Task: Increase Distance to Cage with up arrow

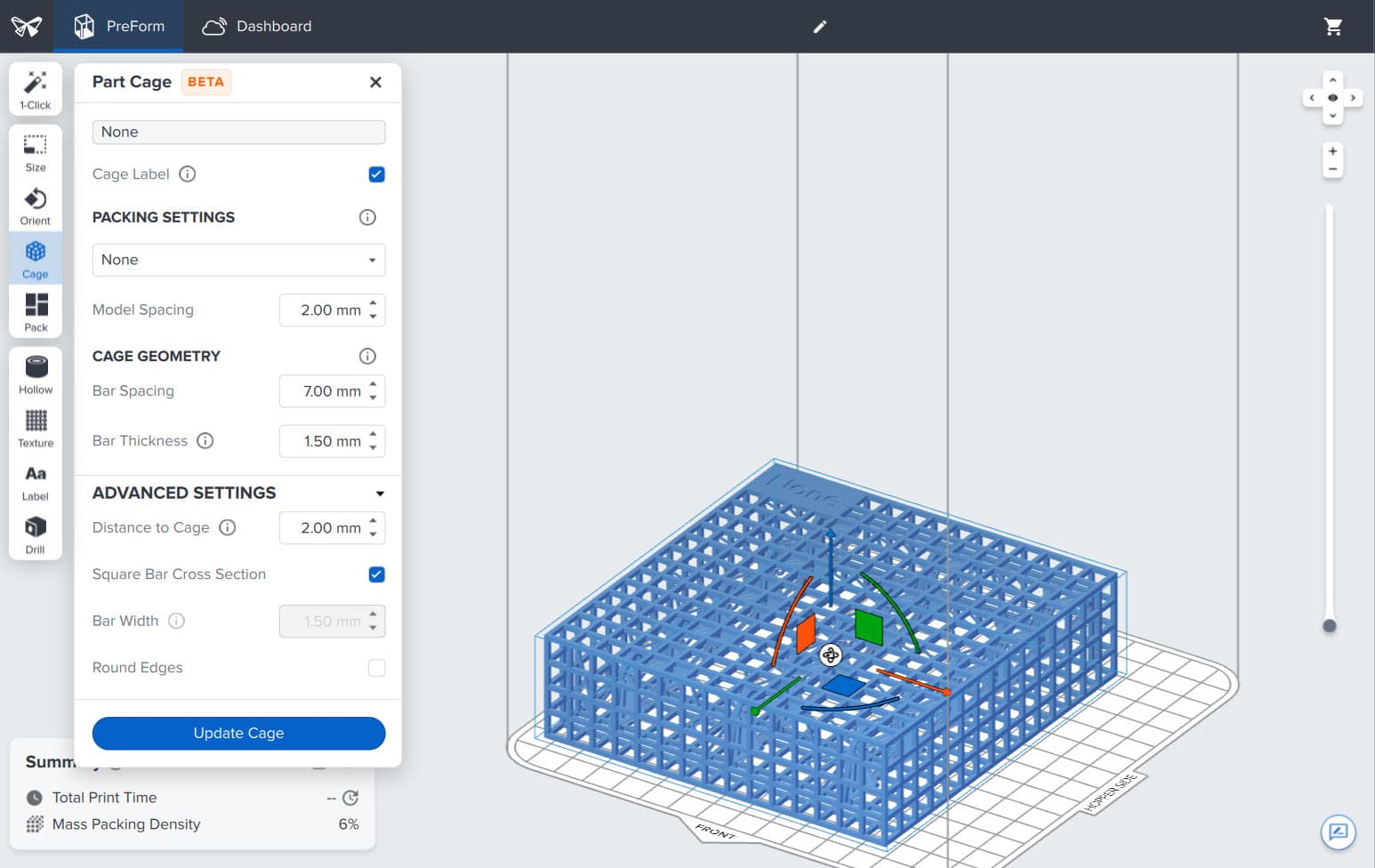Action: [x=374, y=521]
